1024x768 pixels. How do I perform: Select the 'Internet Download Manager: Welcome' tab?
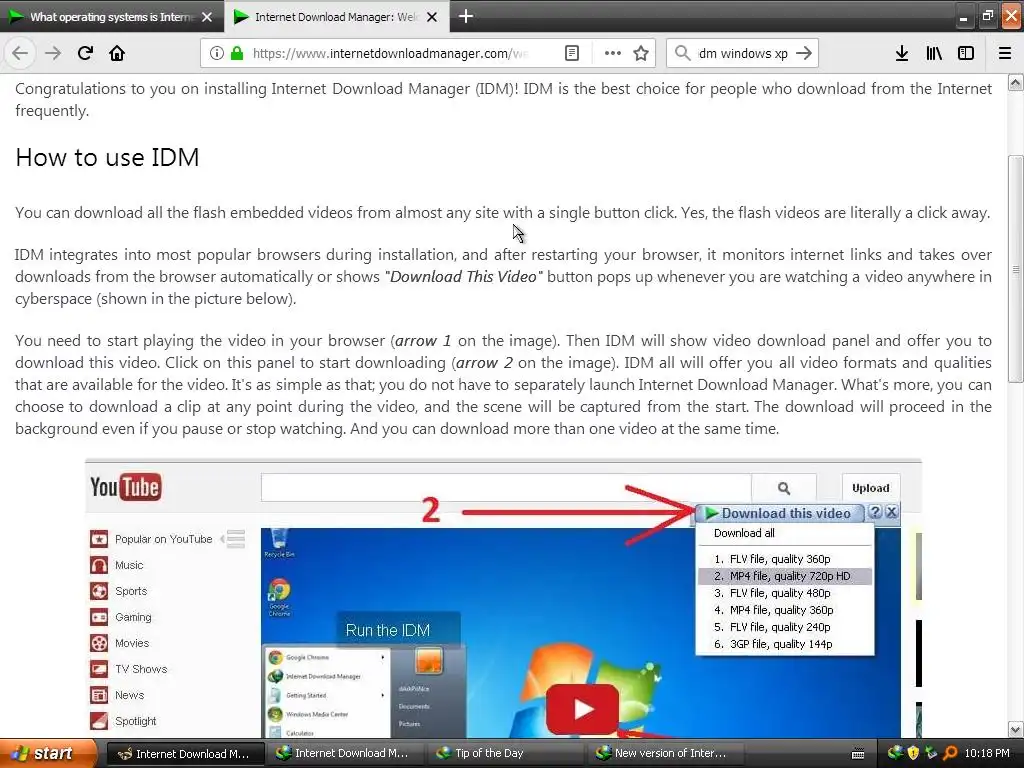click(337, 16)
